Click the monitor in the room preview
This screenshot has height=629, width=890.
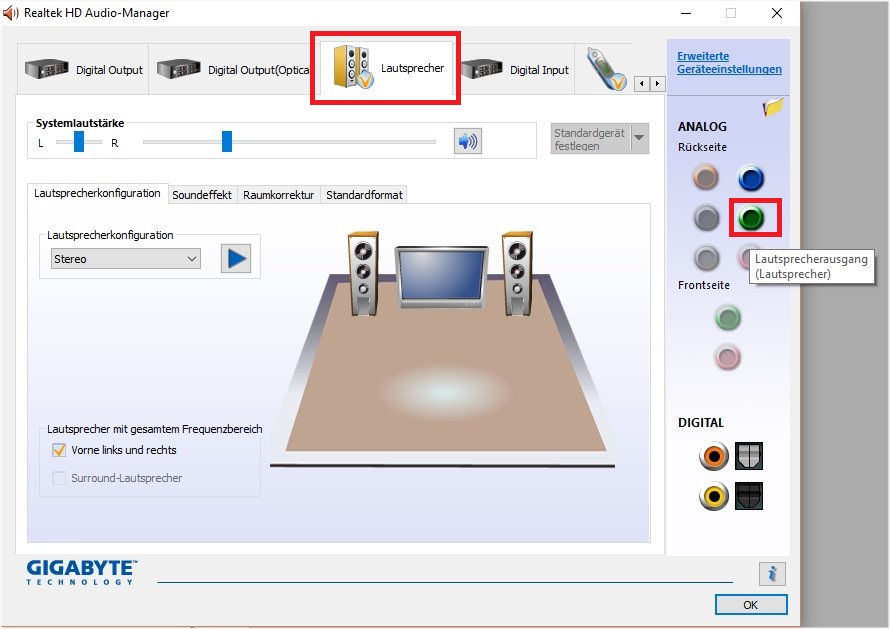[442, 277]
